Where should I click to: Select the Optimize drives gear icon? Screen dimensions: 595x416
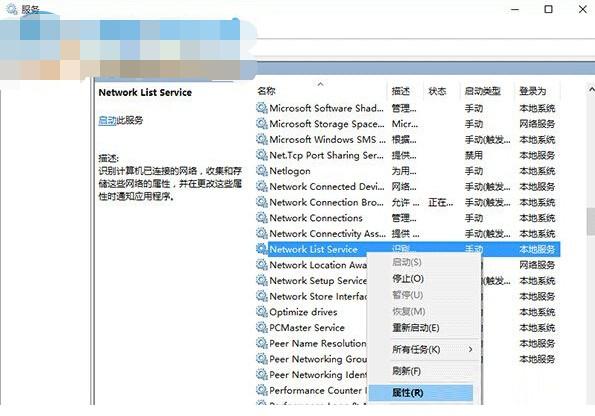click(x=261, y=312)
